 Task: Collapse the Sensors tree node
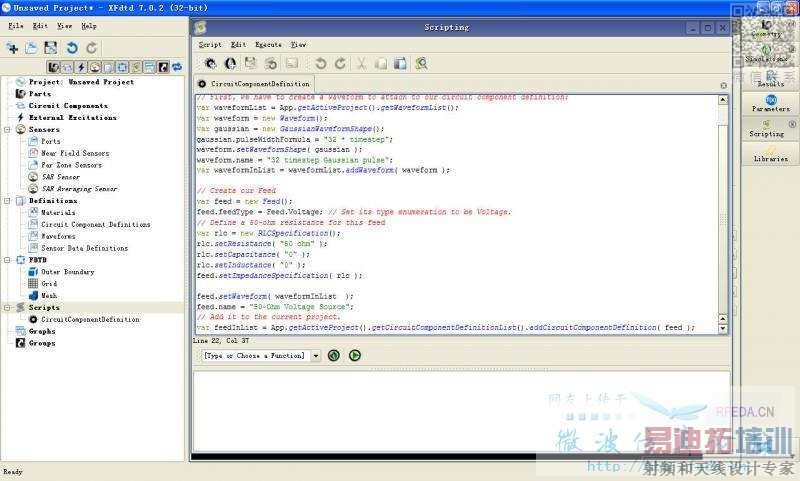point(7,130)
